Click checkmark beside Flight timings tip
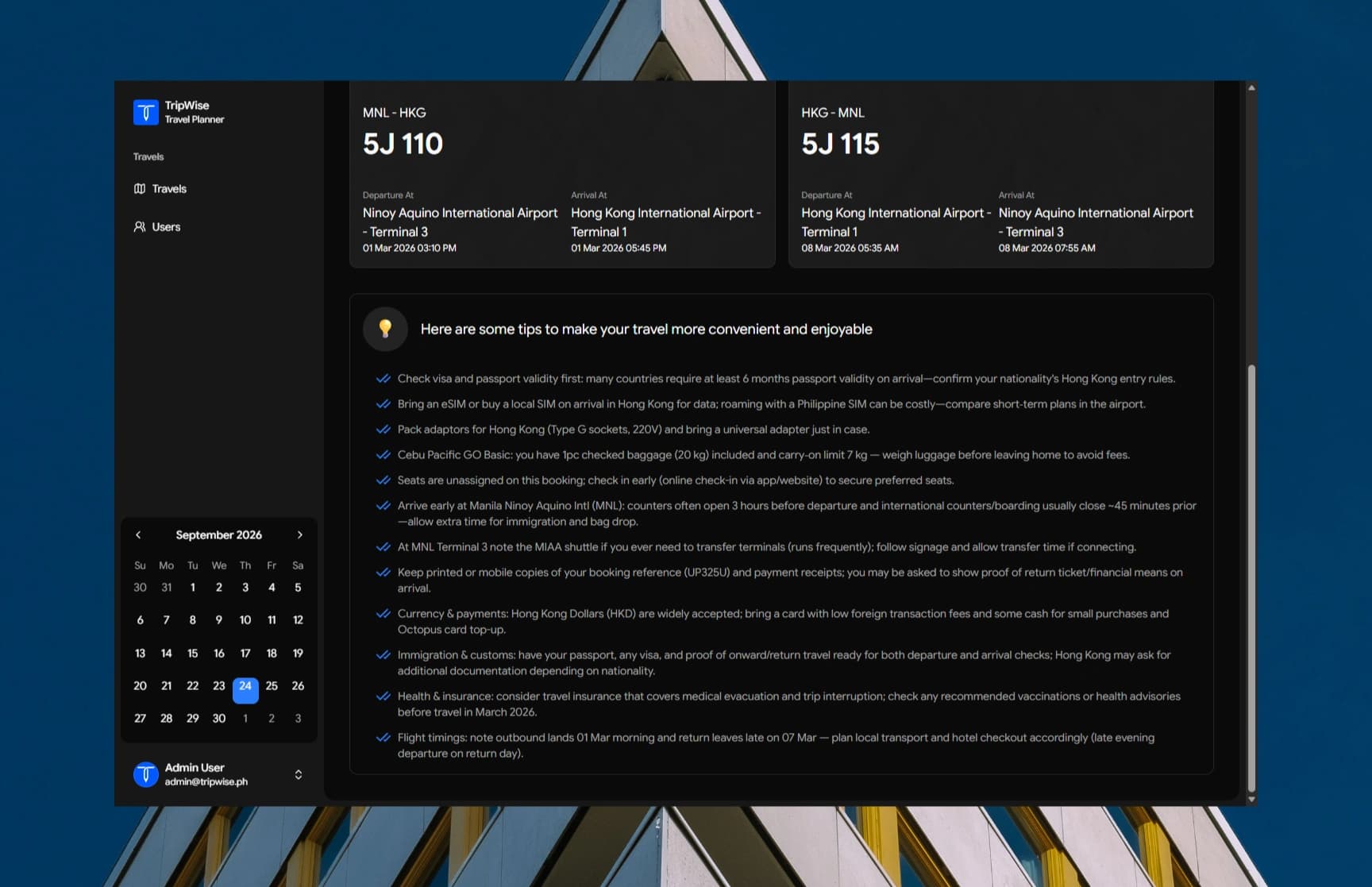This screenshot has height=887, width=1372. (383, 738)
